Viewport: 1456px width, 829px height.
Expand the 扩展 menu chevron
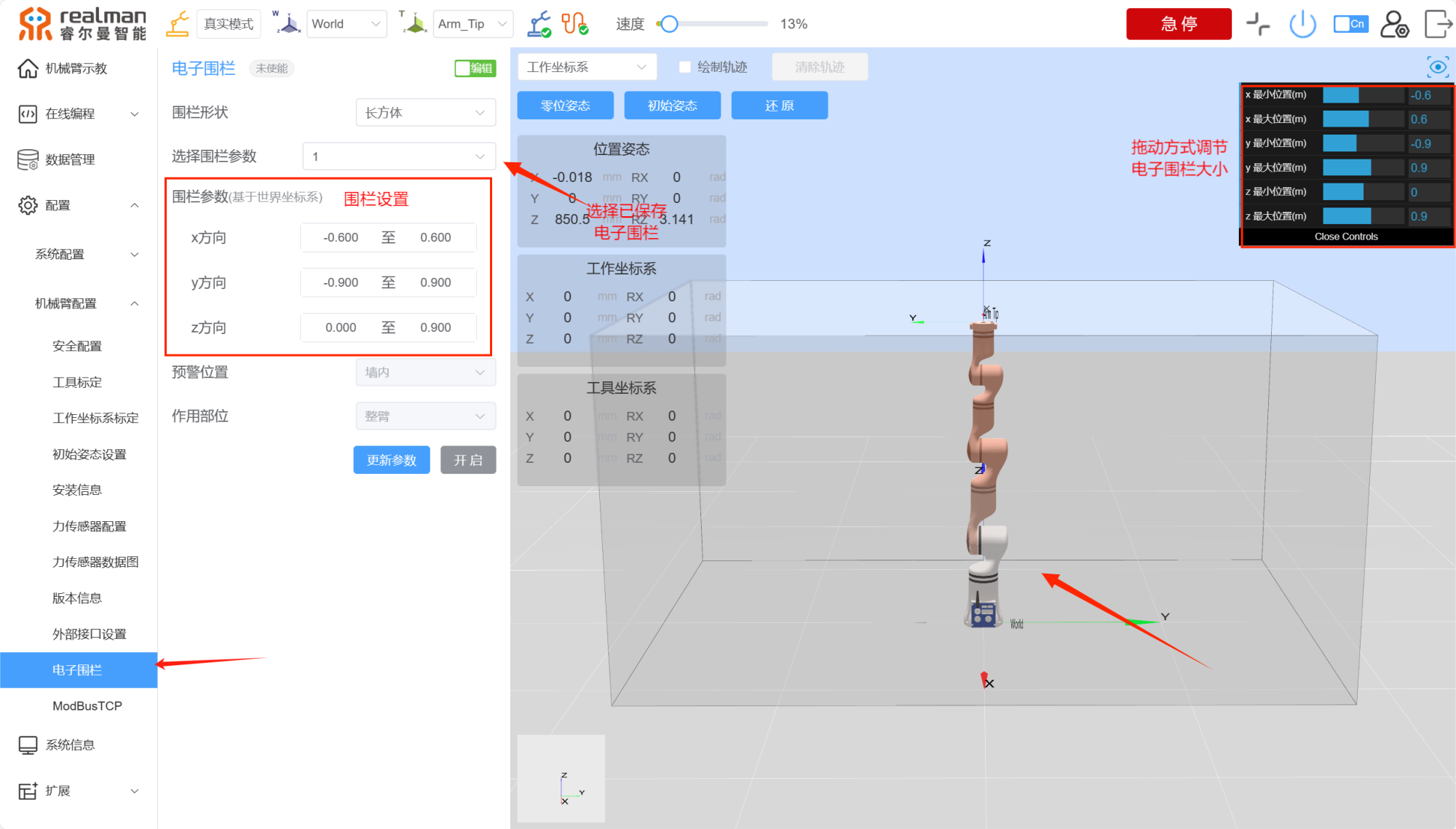pos(135,791)
